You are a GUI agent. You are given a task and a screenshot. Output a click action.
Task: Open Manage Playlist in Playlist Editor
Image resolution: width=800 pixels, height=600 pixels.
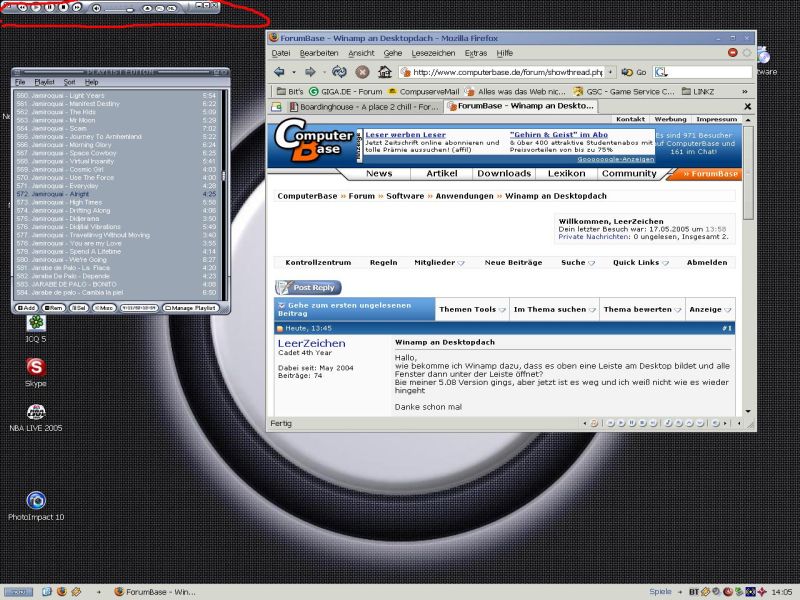pos(190,308)
